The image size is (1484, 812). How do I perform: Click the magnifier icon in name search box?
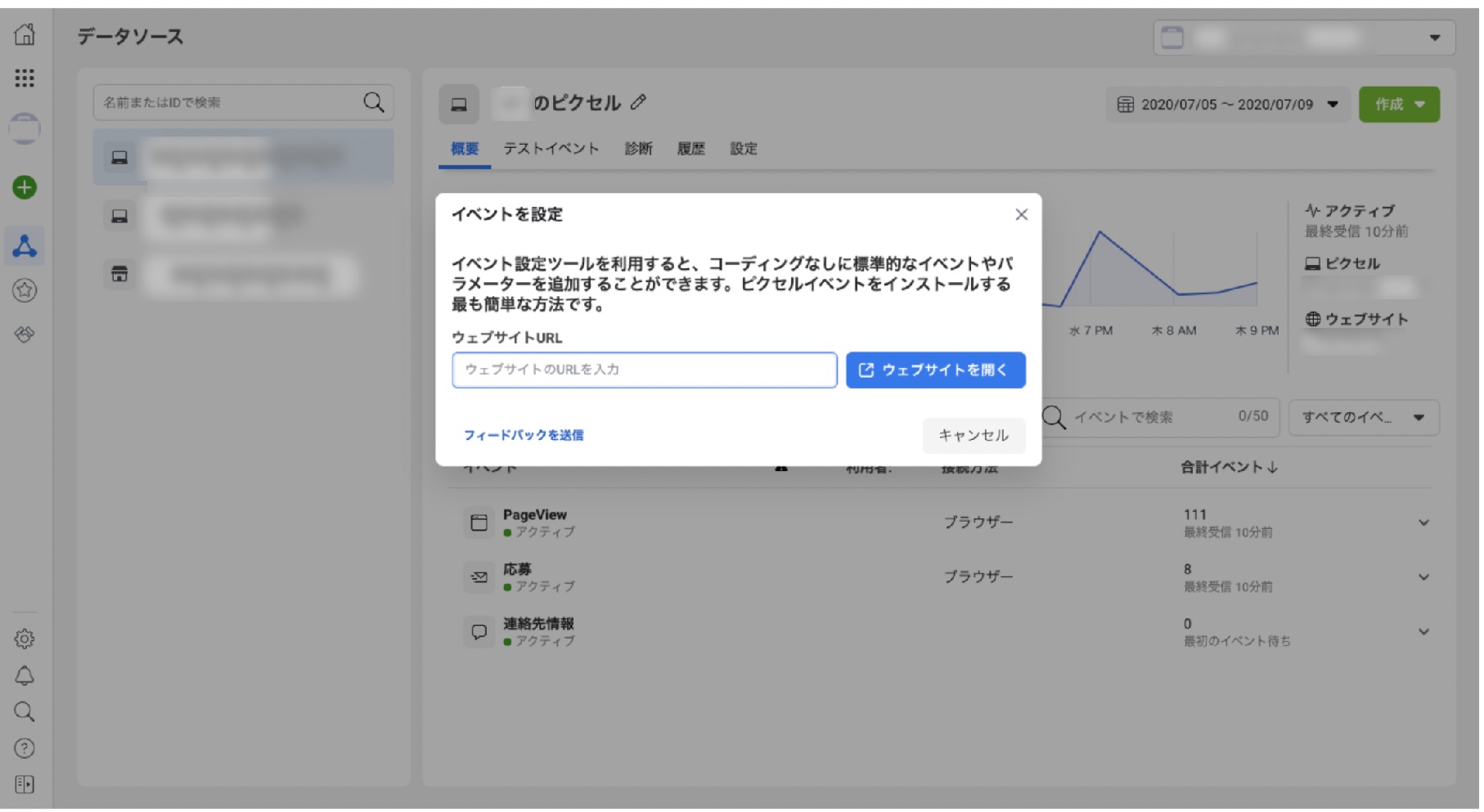(373, 102)
